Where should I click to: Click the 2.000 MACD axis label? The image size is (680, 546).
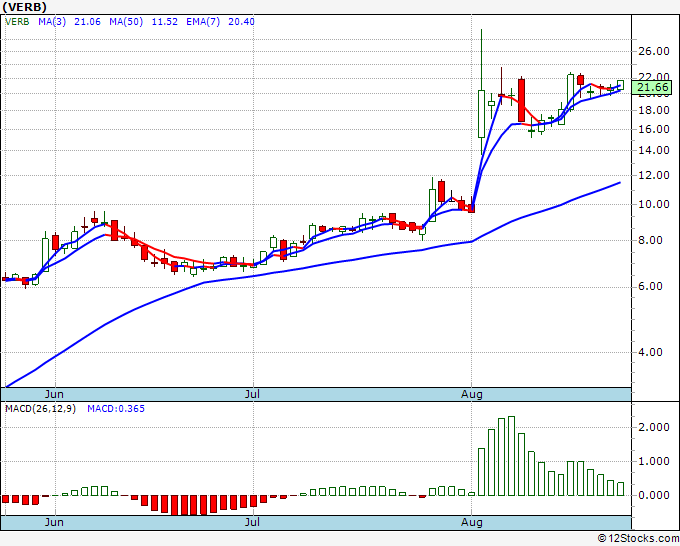(654, 428)
